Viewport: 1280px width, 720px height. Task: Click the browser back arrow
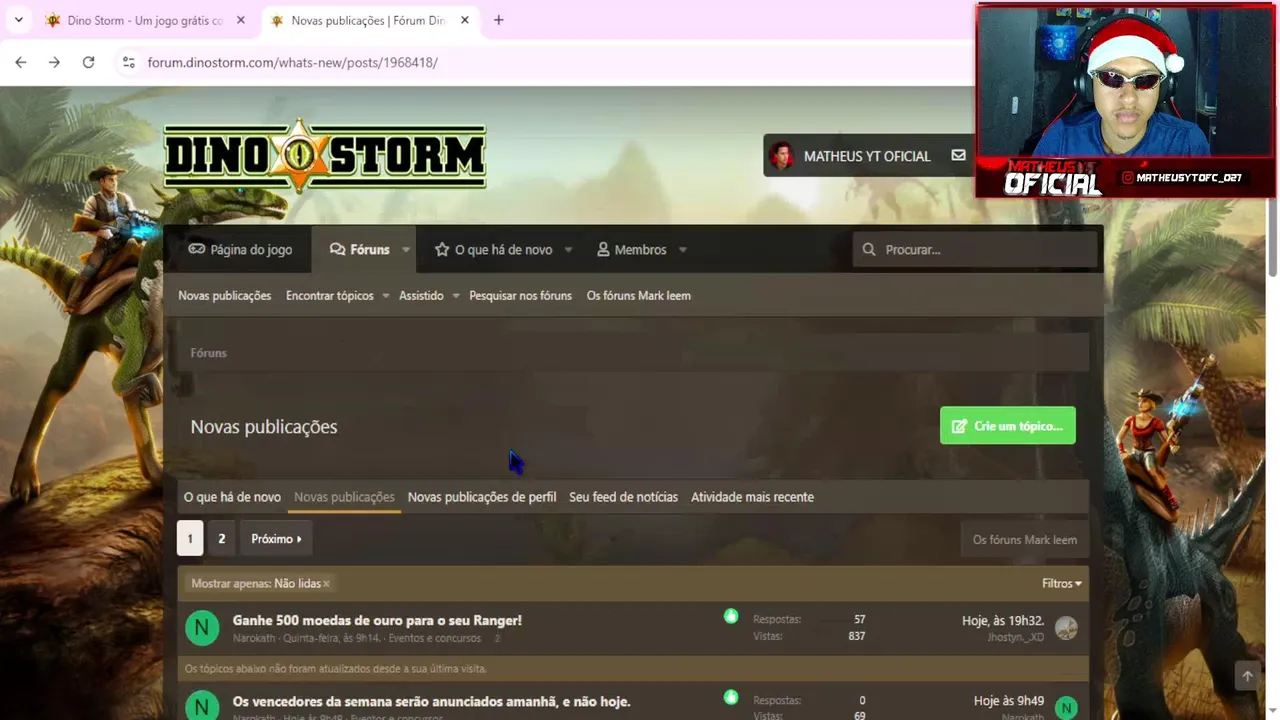click(21, 62)
